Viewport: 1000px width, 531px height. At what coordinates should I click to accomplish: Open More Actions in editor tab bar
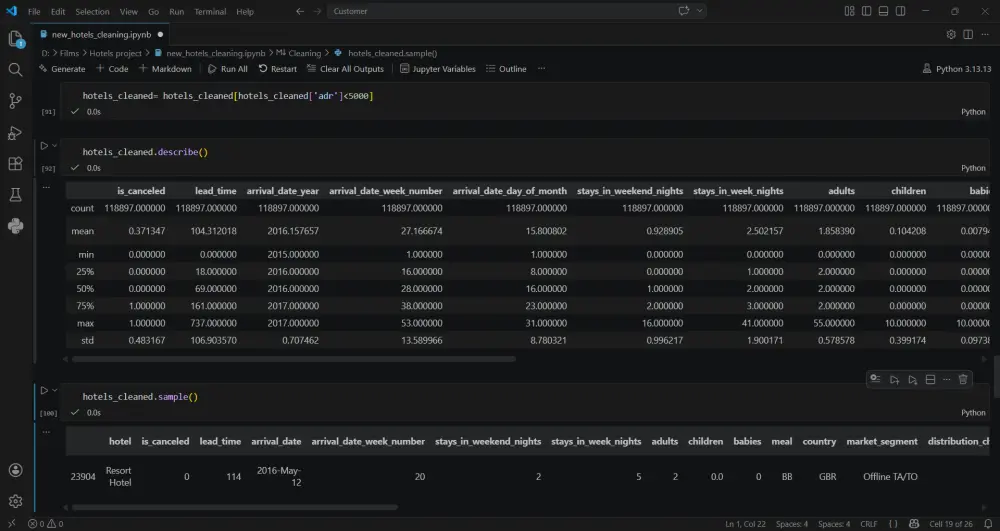(x=985, y=34)
